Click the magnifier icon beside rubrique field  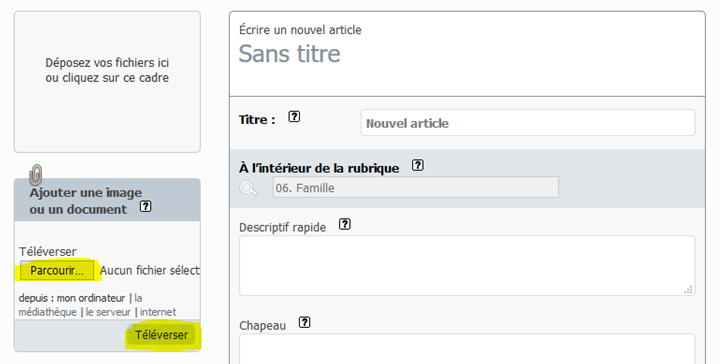pyautogui.click(x=249, y=188)
